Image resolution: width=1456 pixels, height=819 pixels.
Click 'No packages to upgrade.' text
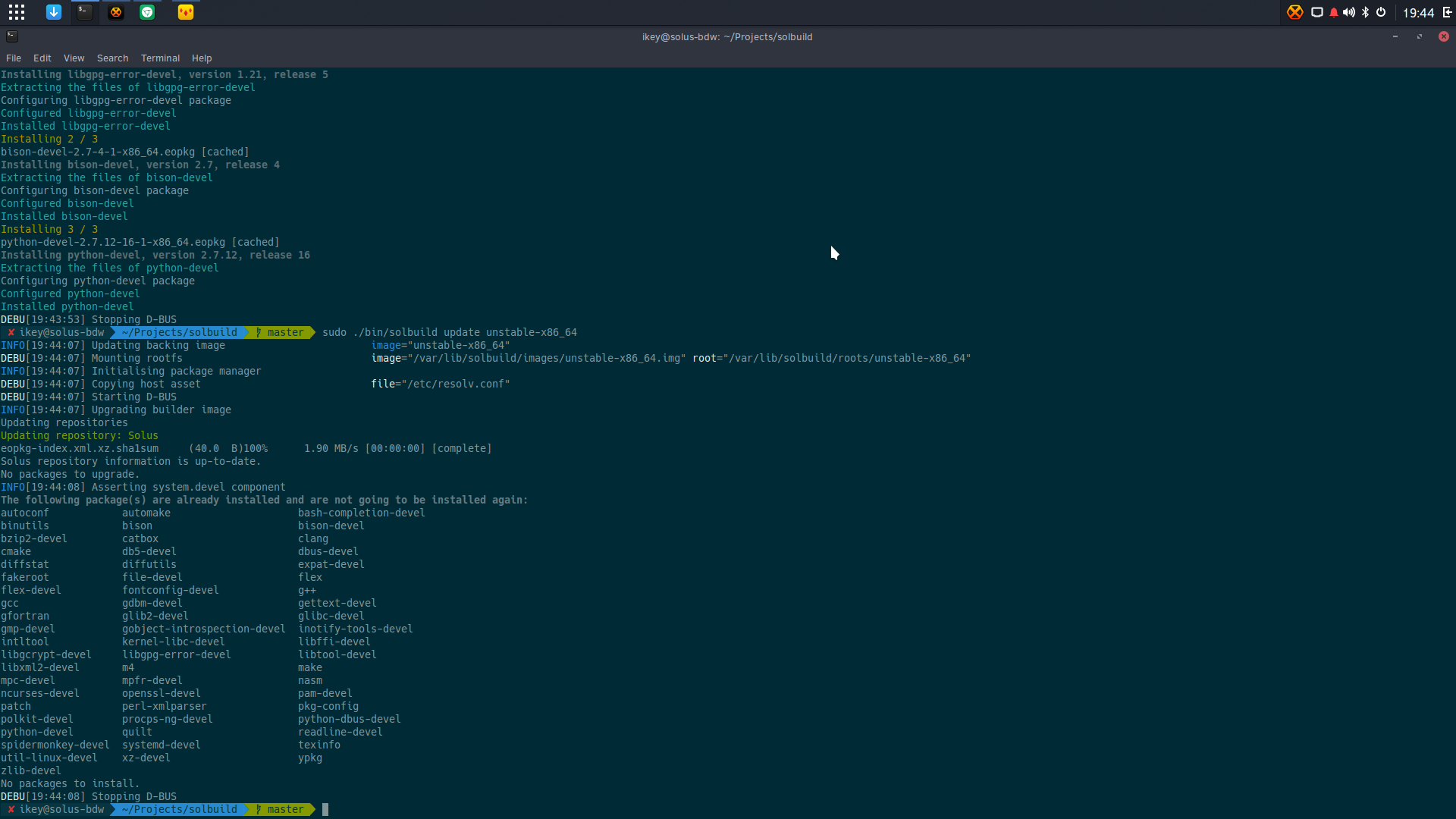pyautogui.click(x=71, y=474)
